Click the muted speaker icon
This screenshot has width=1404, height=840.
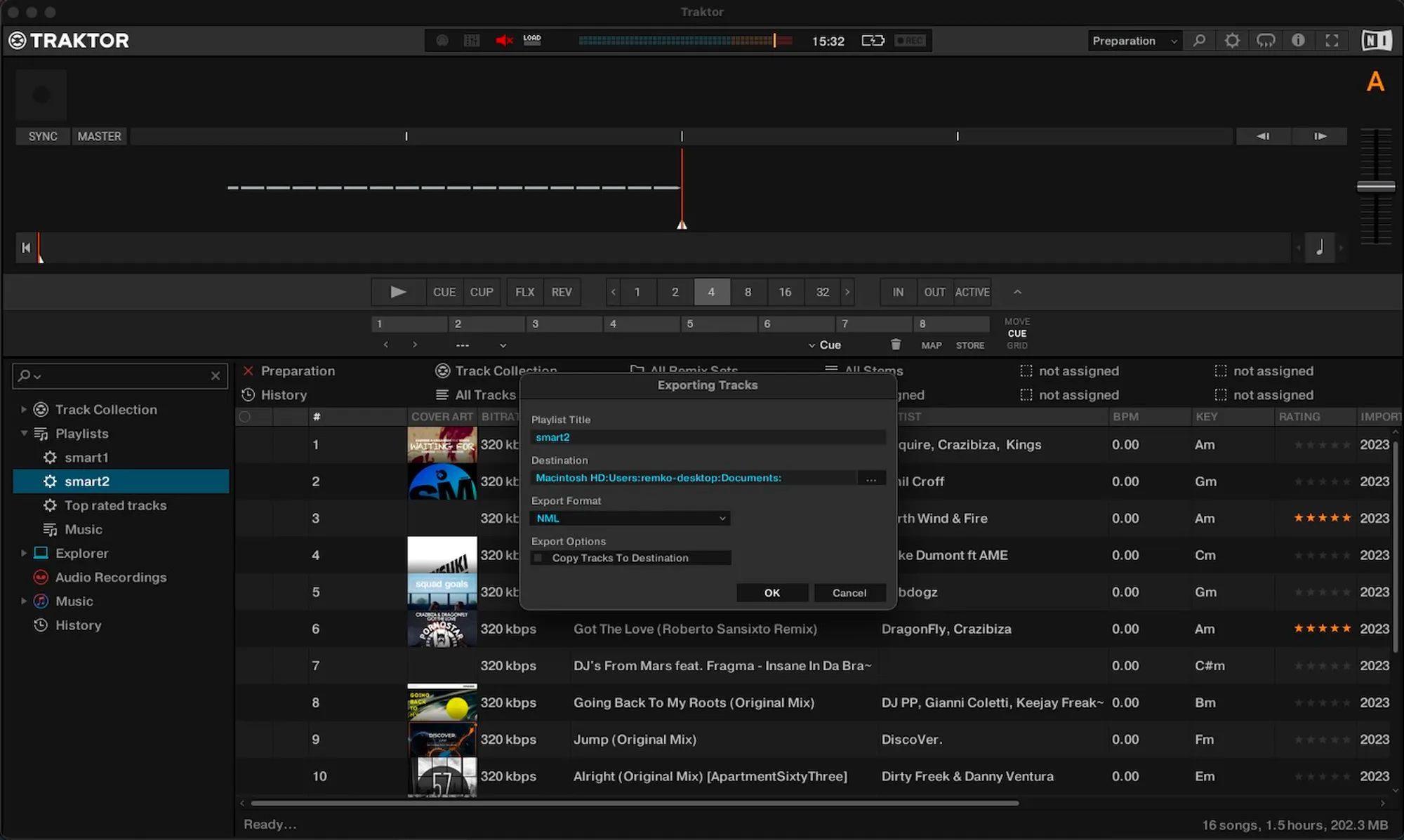(503, 41)
